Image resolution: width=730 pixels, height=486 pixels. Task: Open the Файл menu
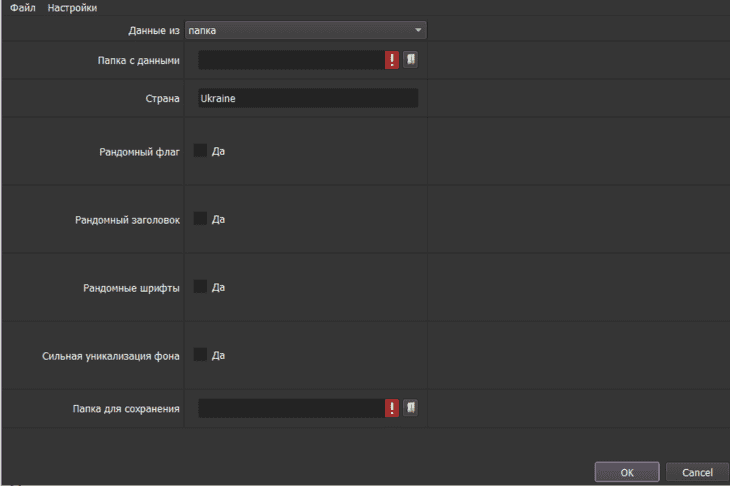click(22, 8)
